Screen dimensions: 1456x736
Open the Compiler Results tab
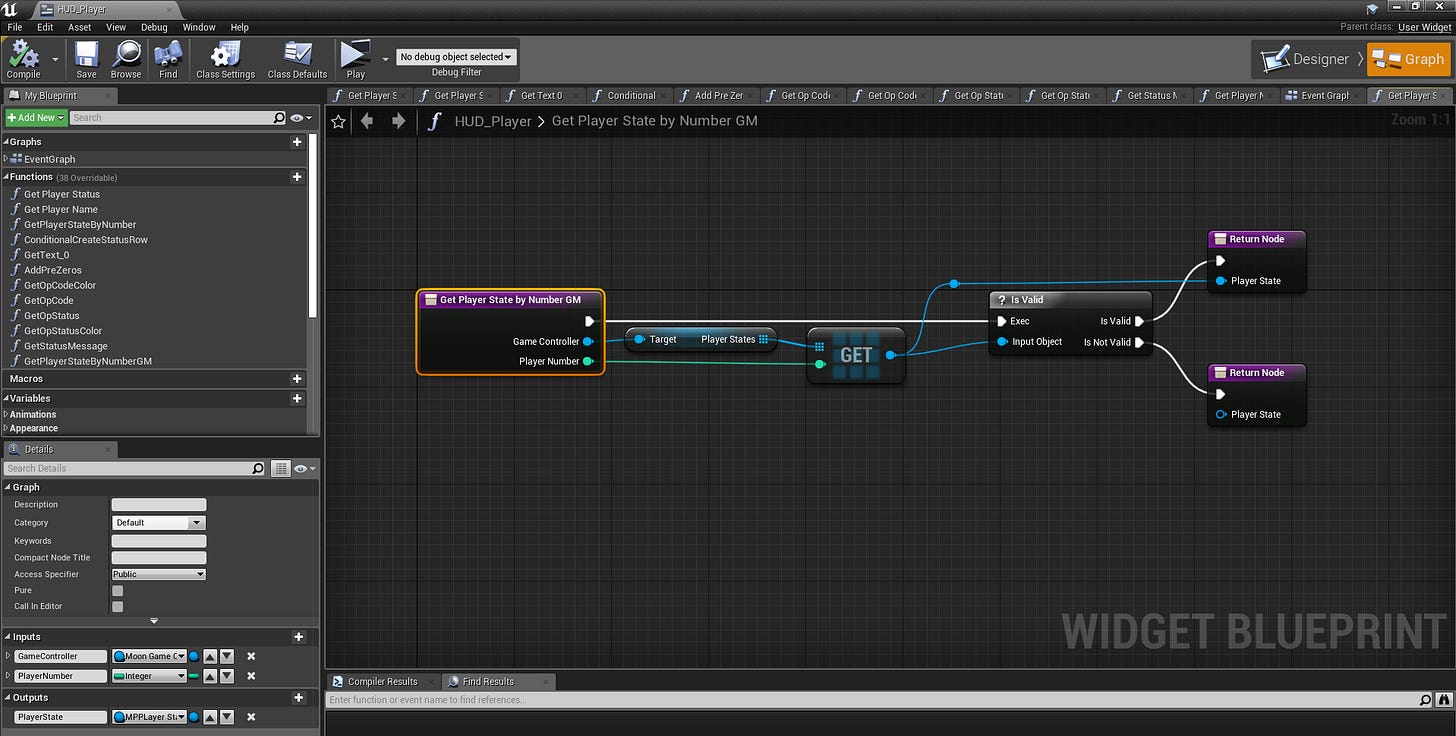pyautogui.click(x=383, y=682)
